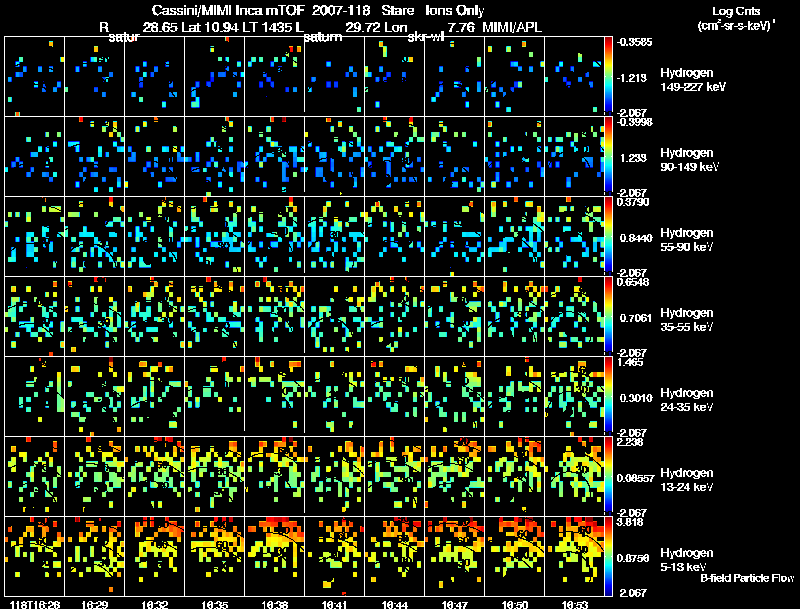Click the 'Hydrogen 24-35 keV' row label
800x609 pixels.
(x=687, y=400)
